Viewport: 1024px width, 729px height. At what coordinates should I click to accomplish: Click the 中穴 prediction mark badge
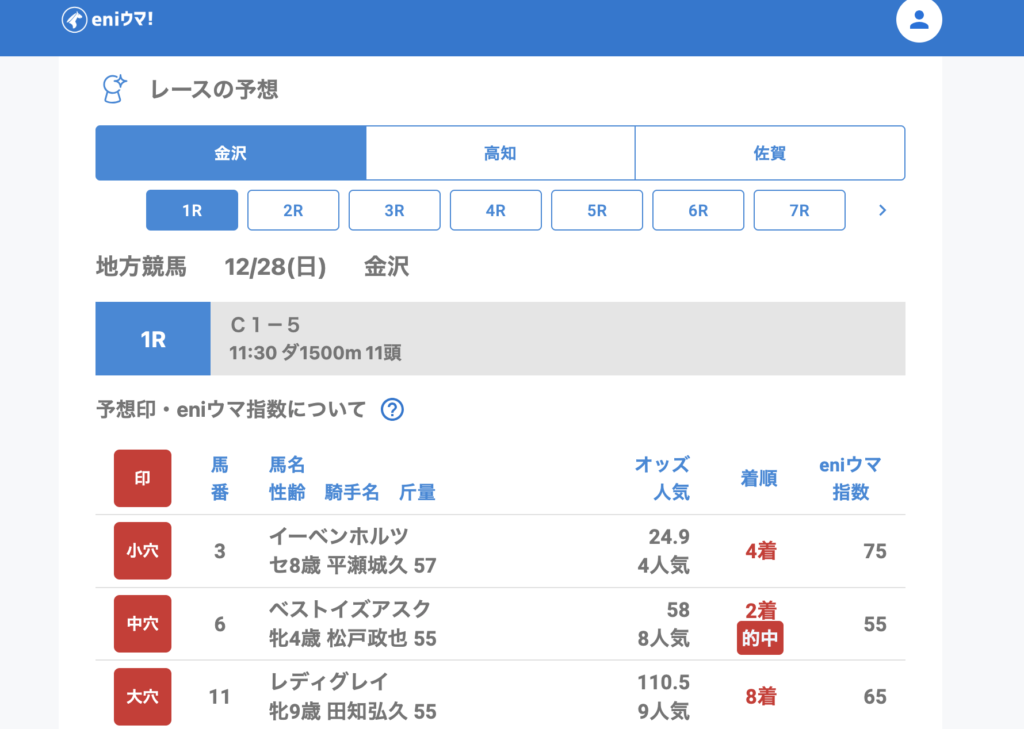[x=142, y=624]
